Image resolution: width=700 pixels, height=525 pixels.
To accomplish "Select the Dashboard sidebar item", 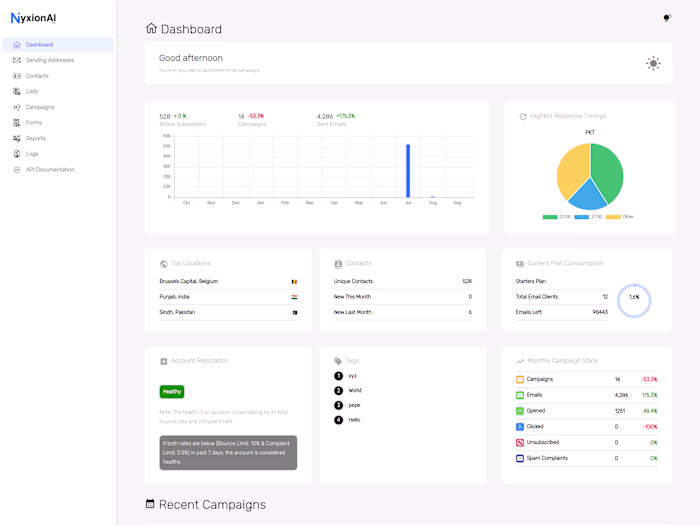I will click(x=58, y=45).
